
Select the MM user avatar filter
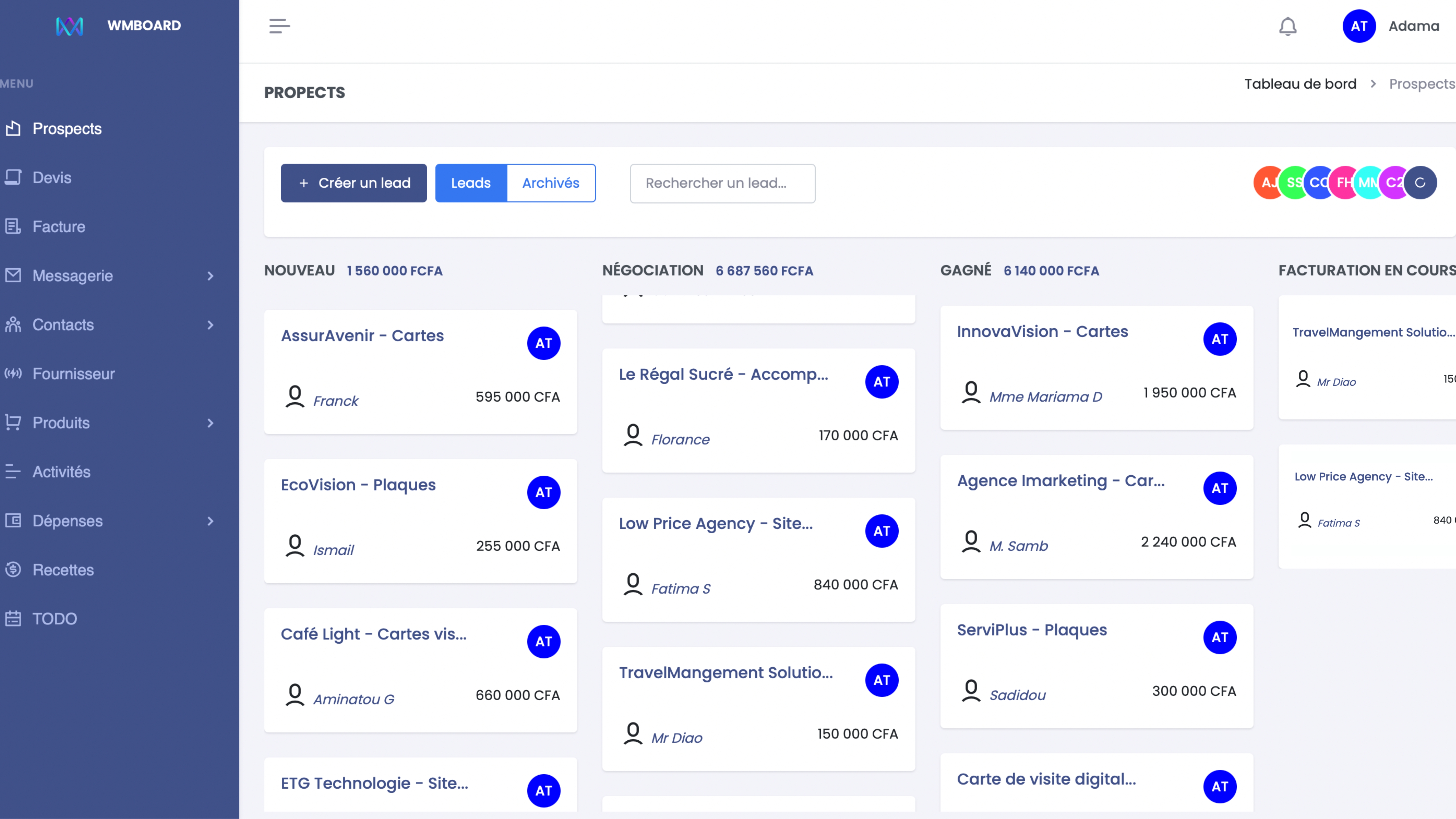1368,182
